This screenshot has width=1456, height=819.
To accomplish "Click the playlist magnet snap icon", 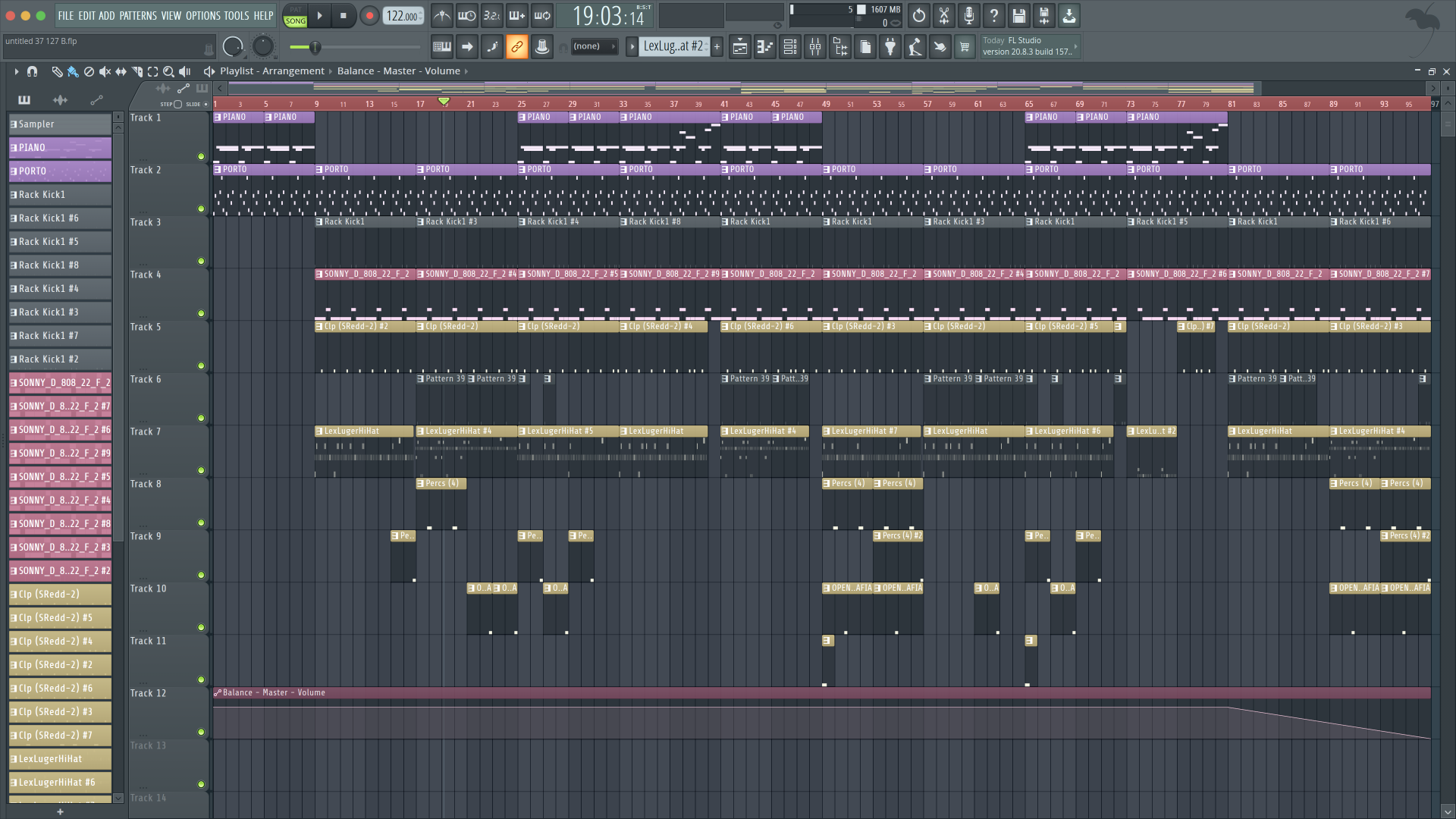I will (x=33, y=71).
